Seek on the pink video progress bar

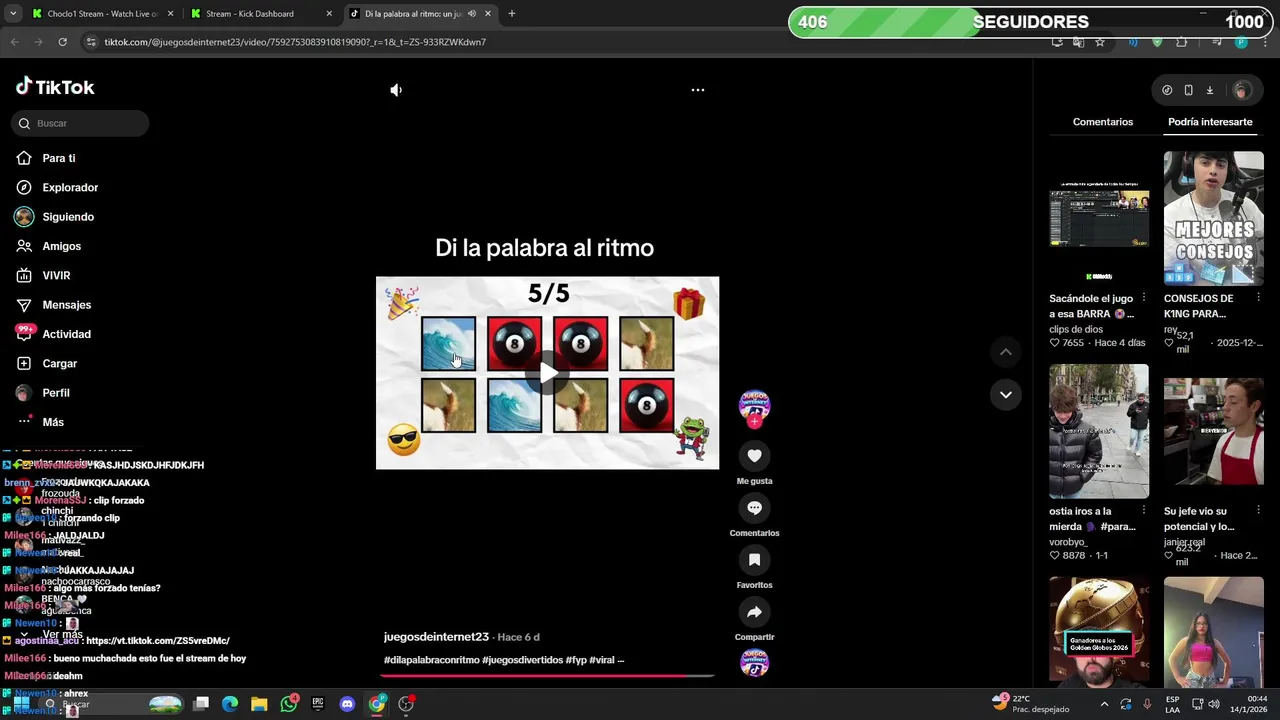[547, 675]
